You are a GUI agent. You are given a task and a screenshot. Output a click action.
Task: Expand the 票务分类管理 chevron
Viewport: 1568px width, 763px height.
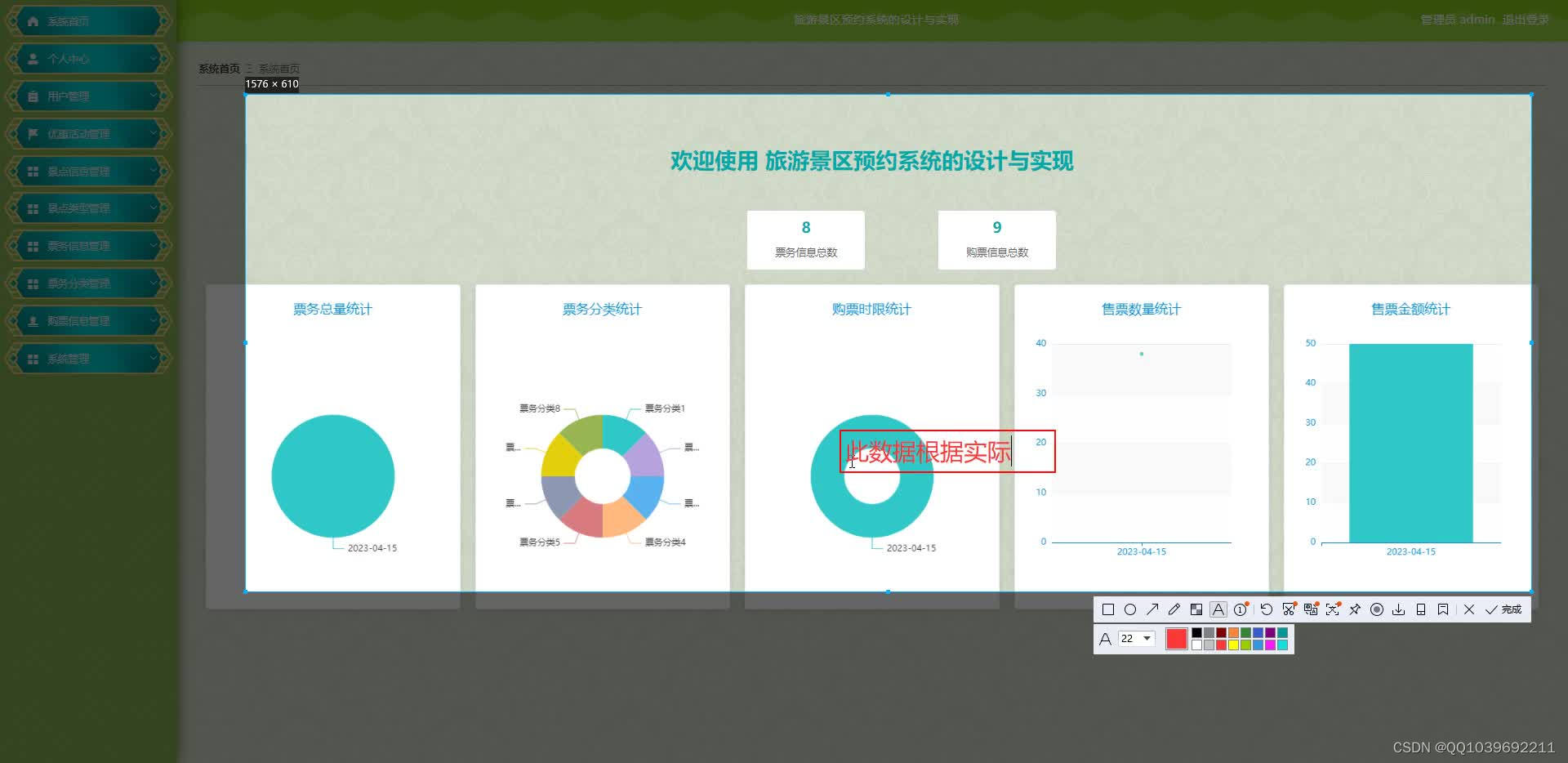pos(153,283)
